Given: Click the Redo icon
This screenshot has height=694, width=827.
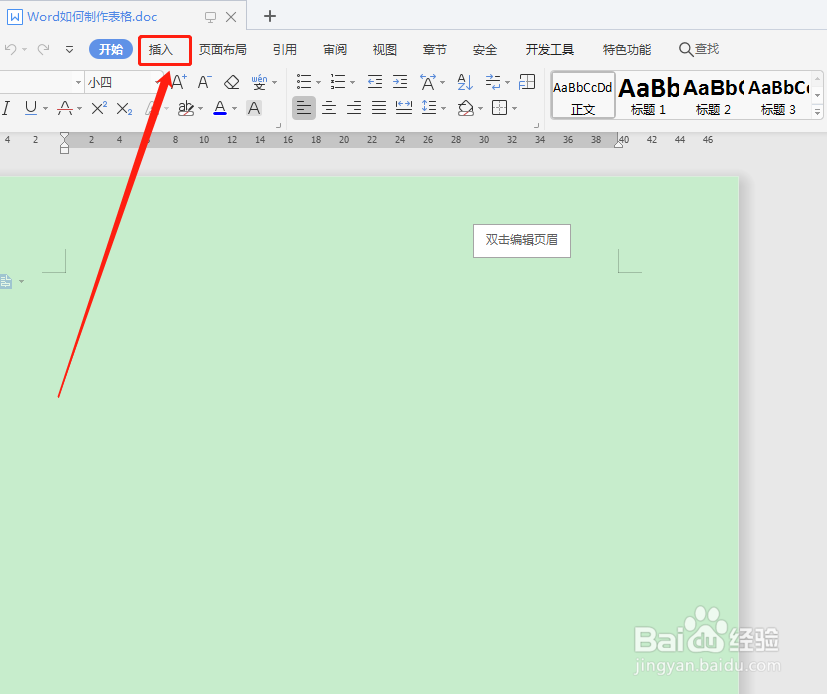Looking at the screenshot, I should pos(43,49).
